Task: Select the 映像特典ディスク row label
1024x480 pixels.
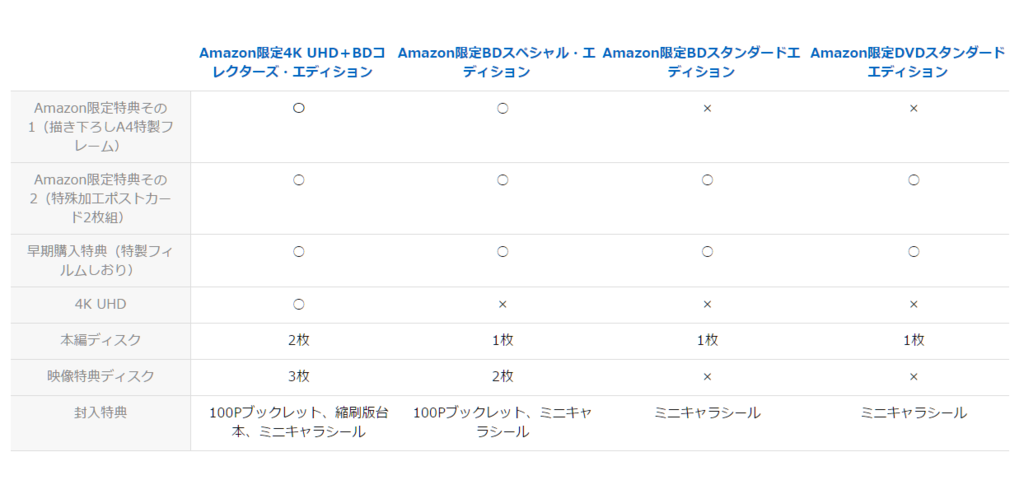Action: (100, 376)
